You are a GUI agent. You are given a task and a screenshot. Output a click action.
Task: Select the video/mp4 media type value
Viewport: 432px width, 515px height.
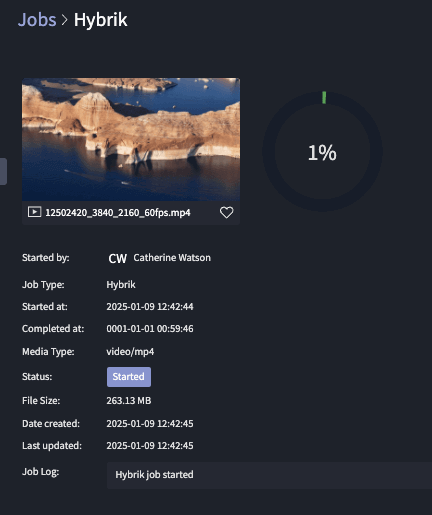(130, 352)
